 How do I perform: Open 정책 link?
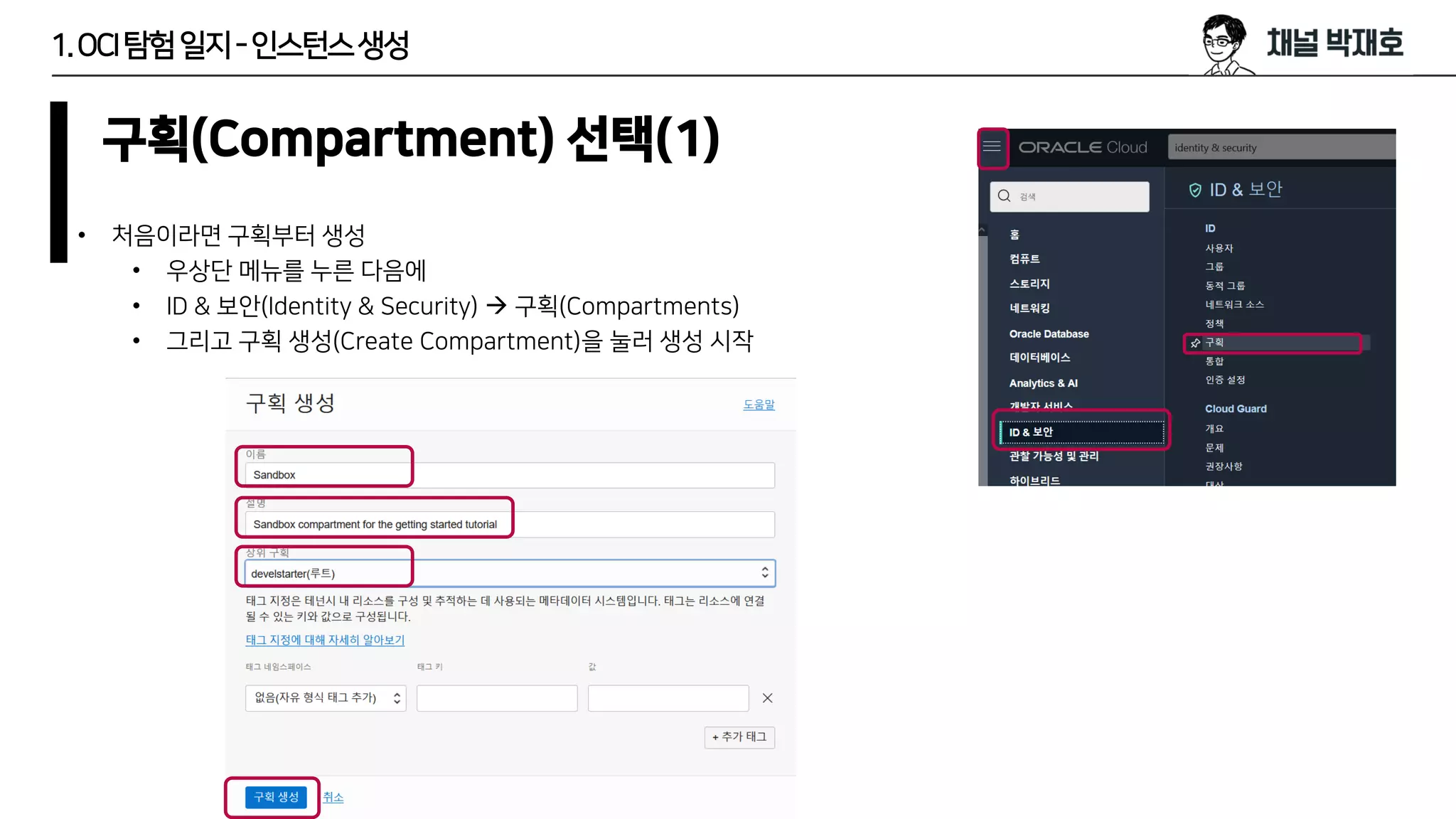tap(1214, 323)
